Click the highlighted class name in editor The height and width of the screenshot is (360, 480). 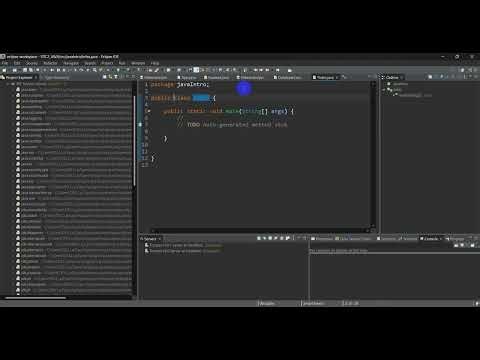[201, 98]
